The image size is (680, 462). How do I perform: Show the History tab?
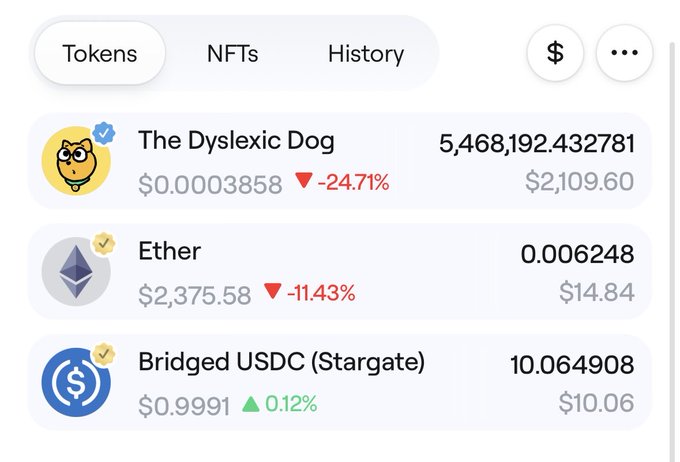coord(366,53)
